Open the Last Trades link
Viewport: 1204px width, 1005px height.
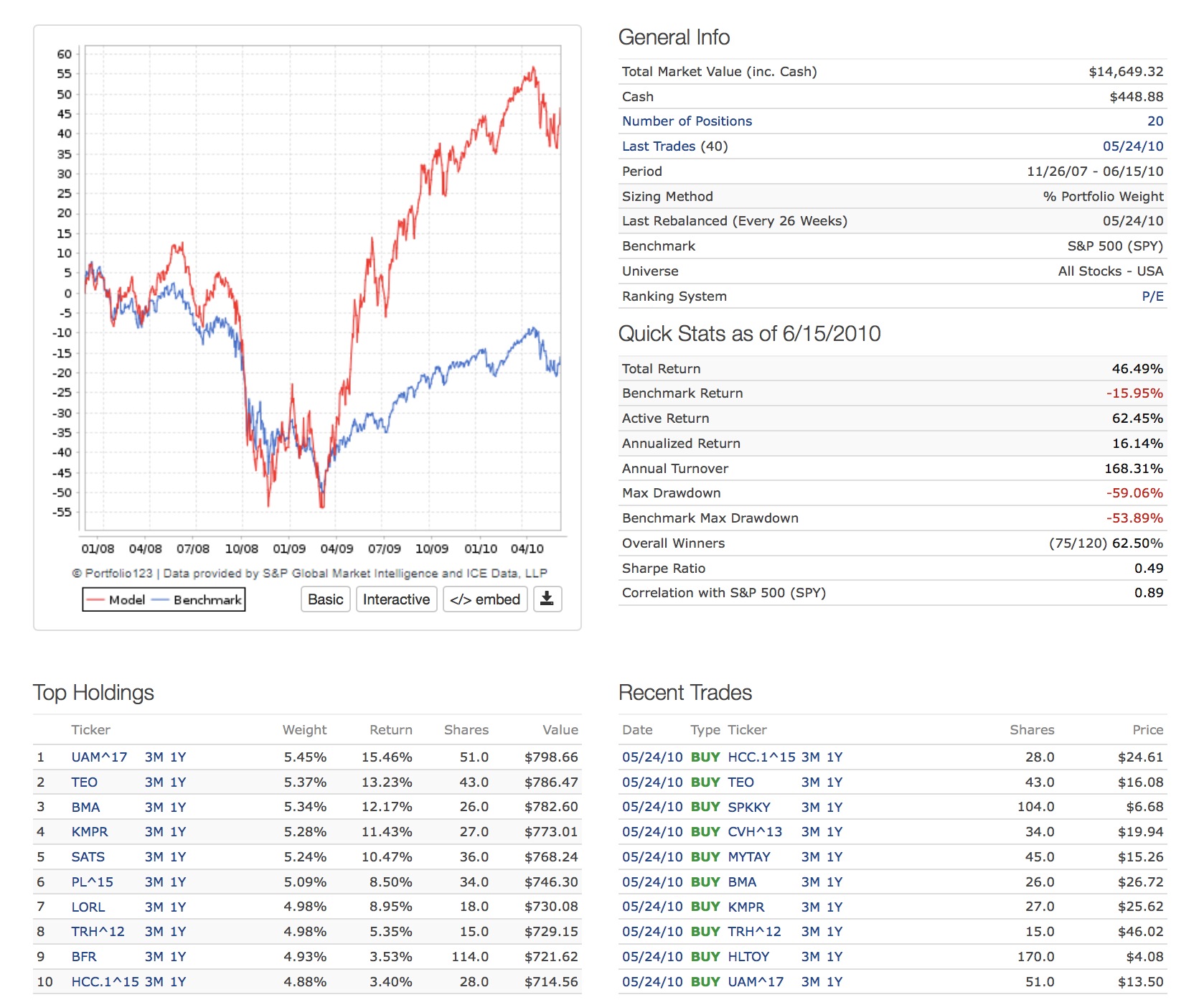[658, 146]
